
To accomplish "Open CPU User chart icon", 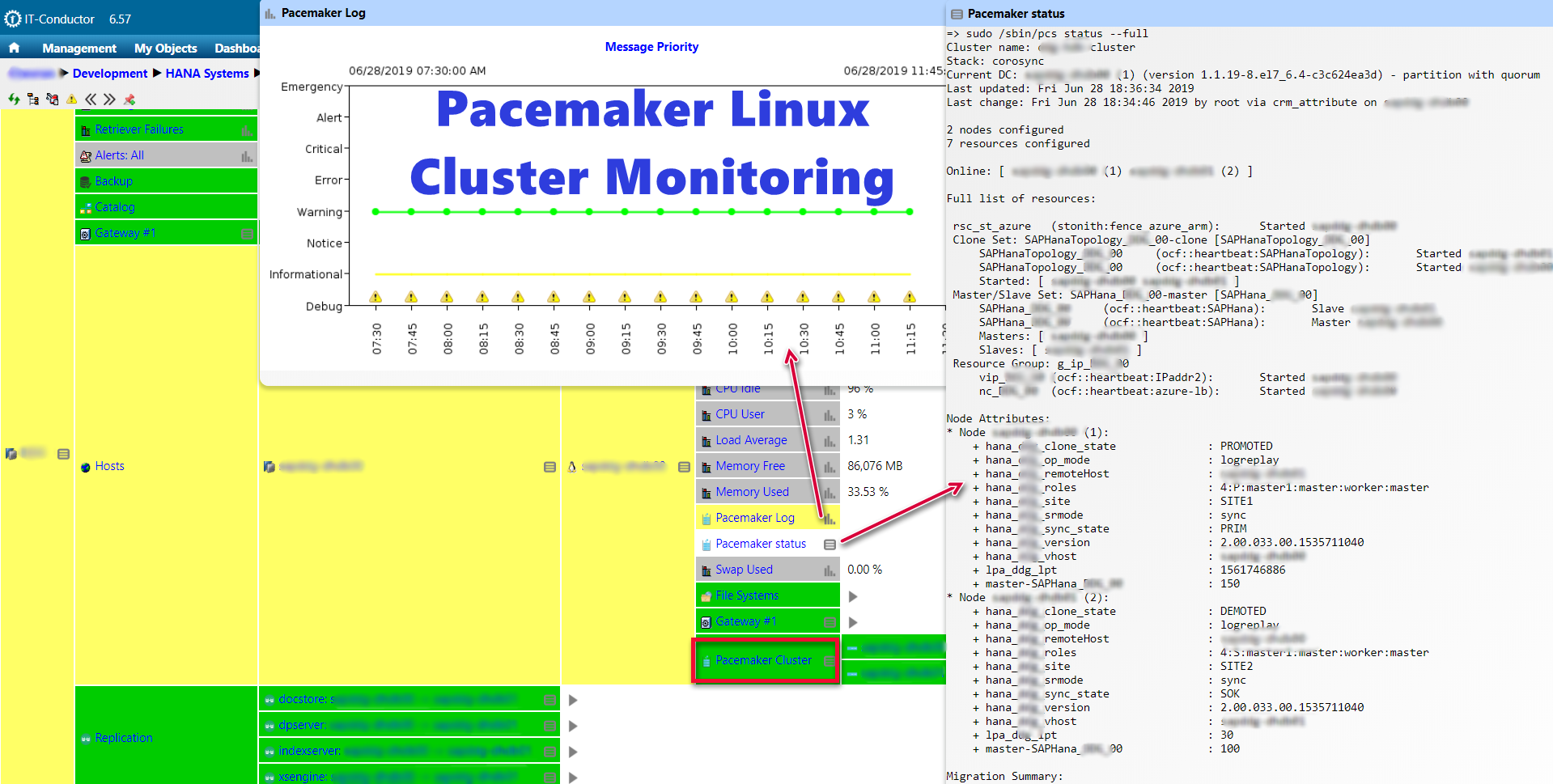I will [x=830, y=414].
